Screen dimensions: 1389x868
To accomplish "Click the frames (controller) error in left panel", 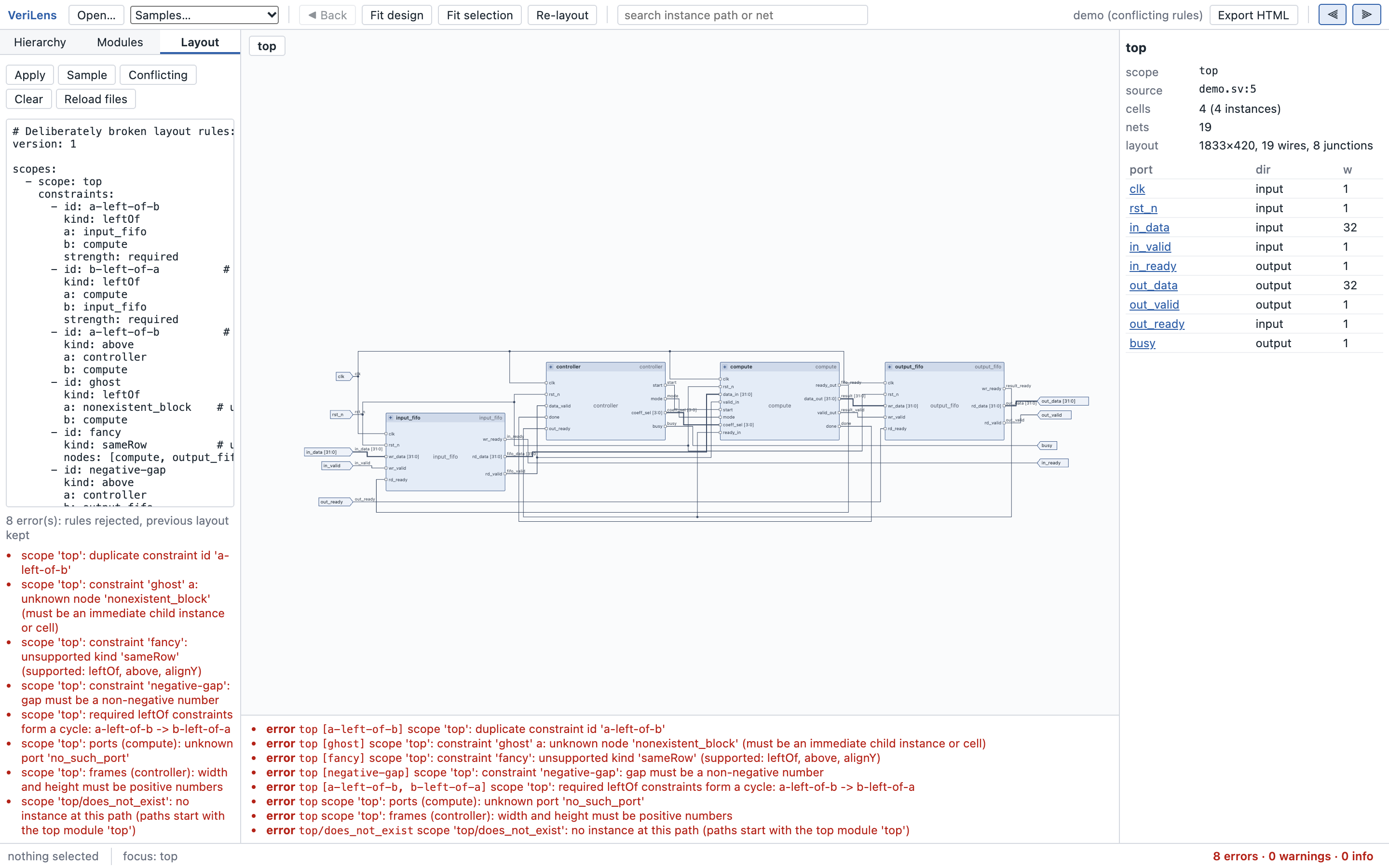I will 124,780.
